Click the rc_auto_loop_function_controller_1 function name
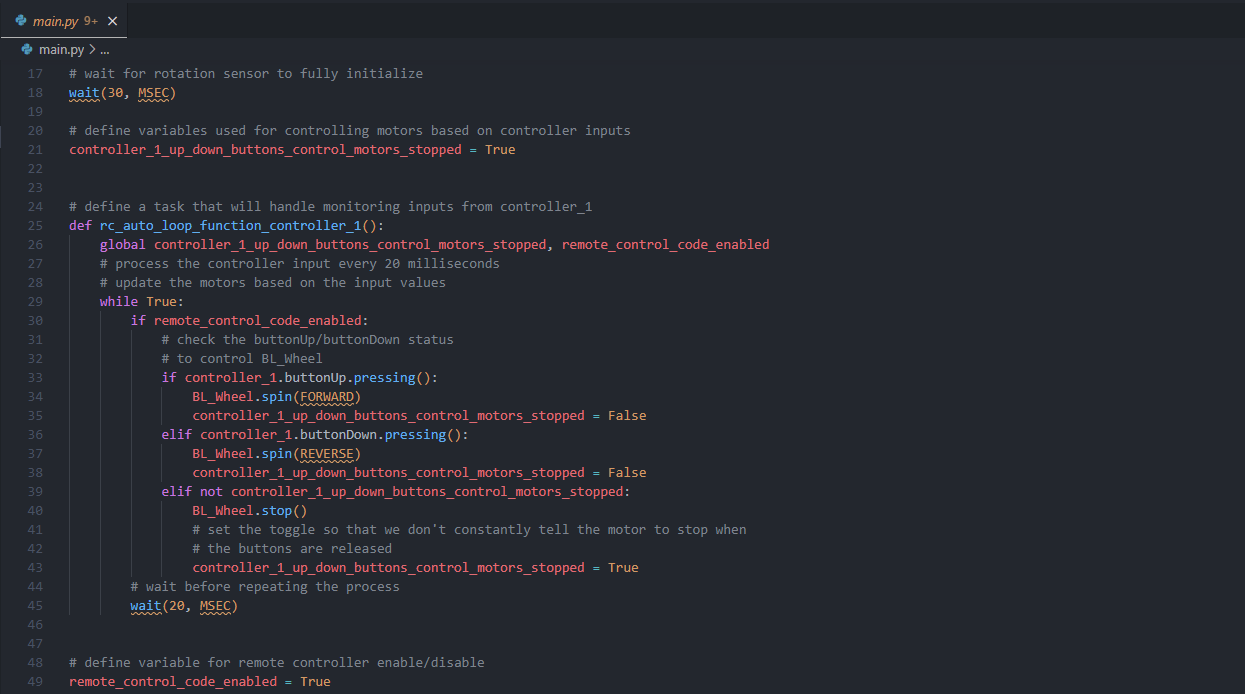Viewport: 1245px width, 694px height. point(233,226)
